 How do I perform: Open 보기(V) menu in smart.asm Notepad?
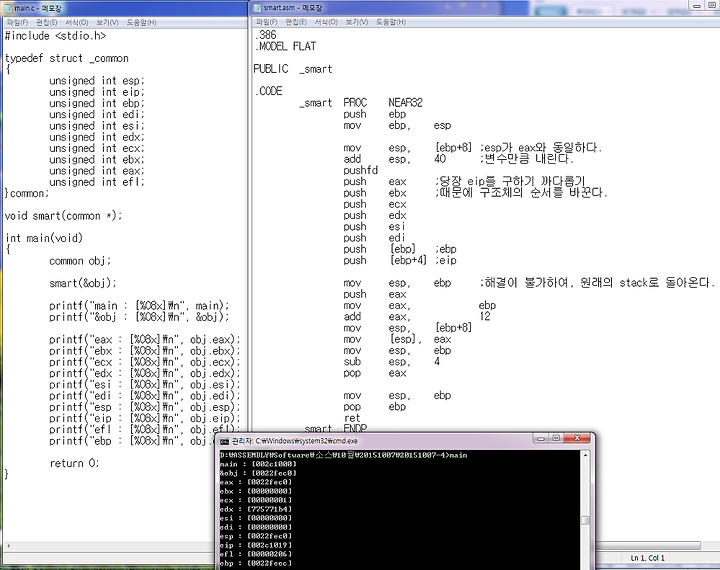click(357, 22)
